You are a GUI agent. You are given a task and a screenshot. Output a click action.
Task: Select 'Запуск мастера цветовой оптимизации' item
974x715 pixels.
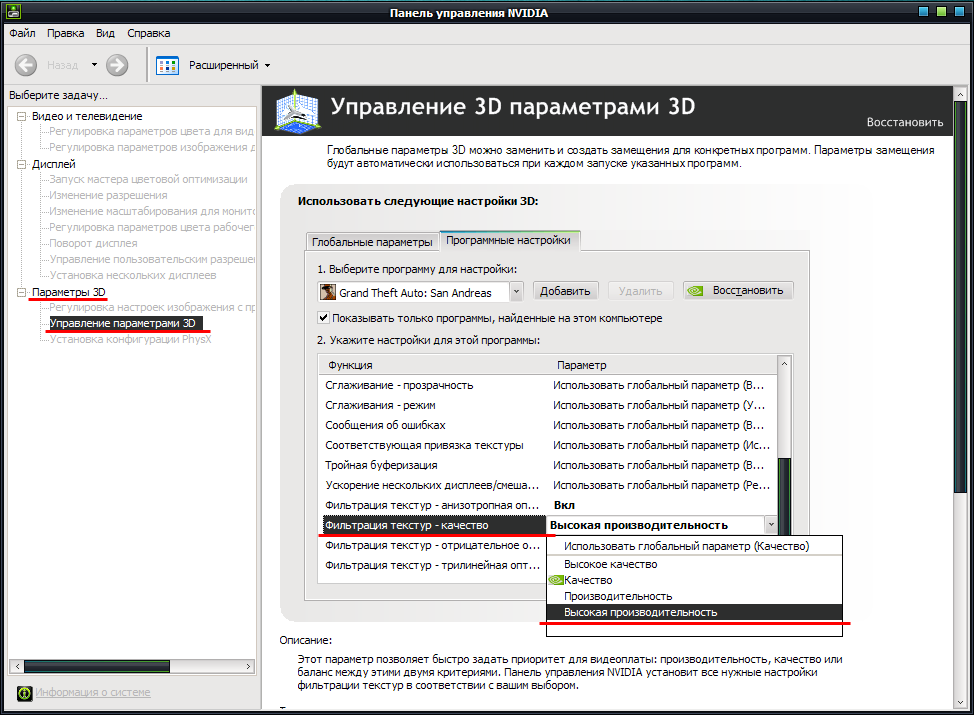[148, 179]
